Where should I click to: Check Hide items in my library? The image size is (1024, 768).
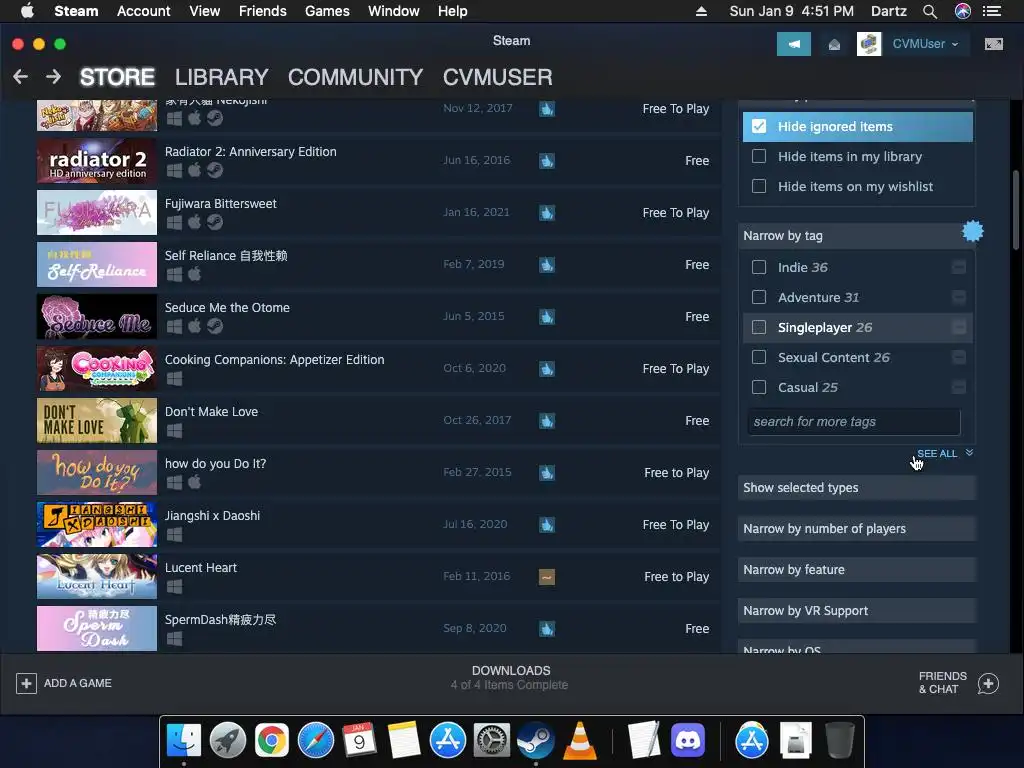coord(759,156)
